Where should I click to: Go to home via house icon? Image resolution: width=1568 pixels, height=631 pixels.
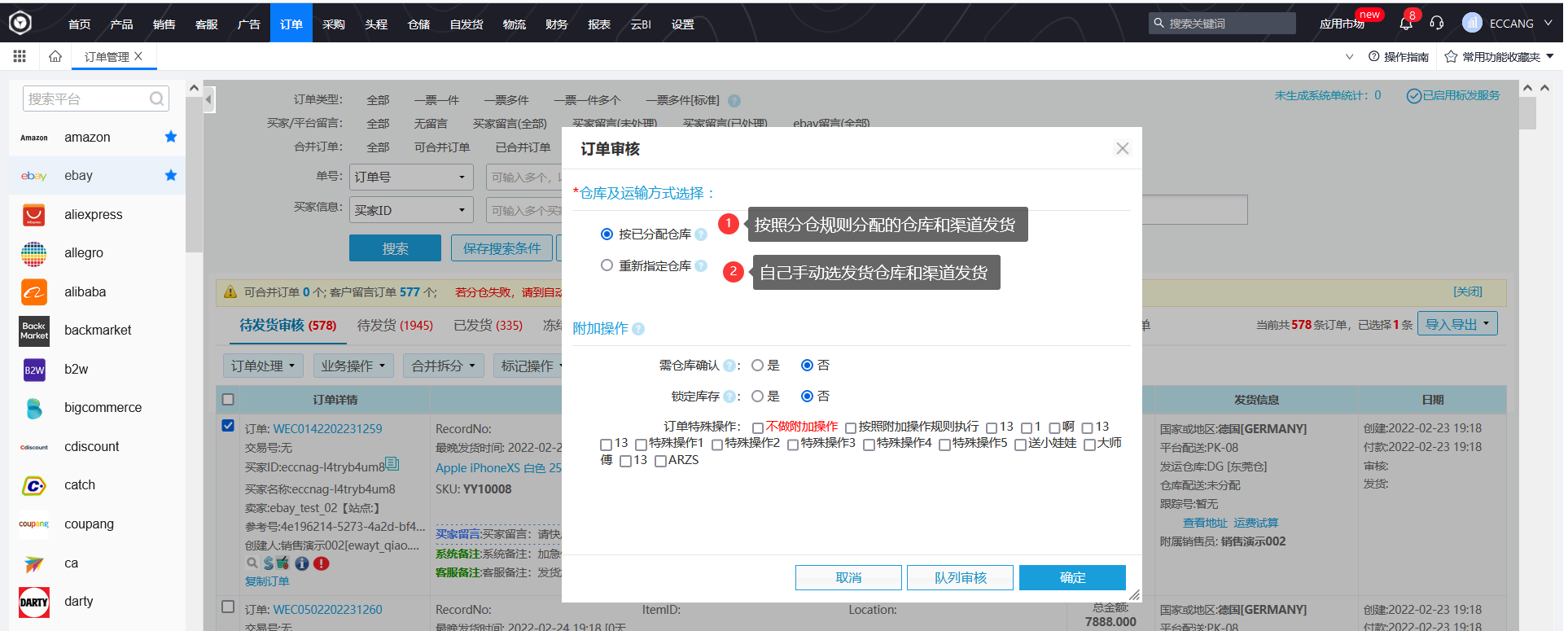tap(55, 56)
